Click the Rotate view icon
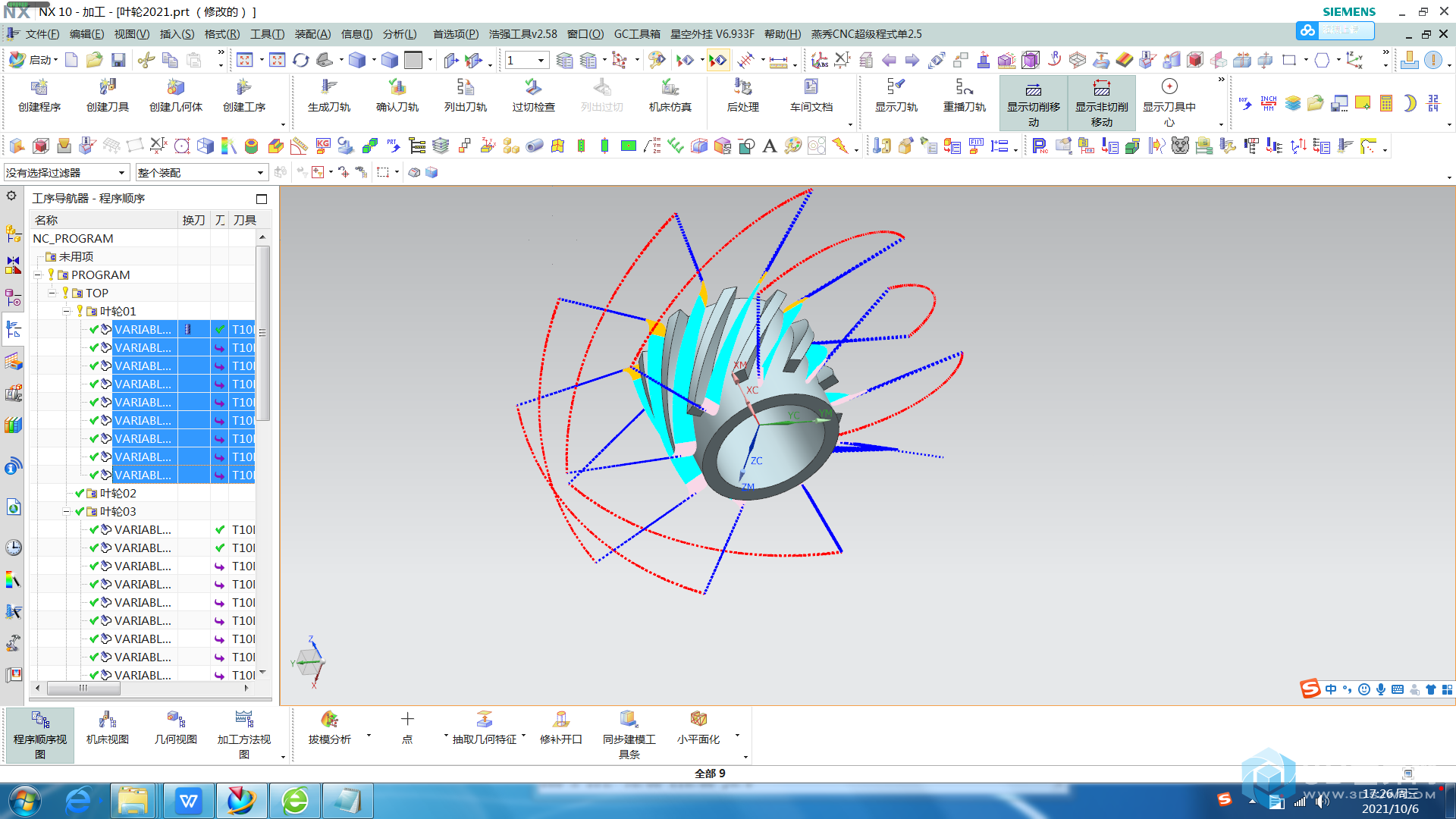Viewport: 1456px width, 819px height. pyautogui.click(x=301, y=60)
